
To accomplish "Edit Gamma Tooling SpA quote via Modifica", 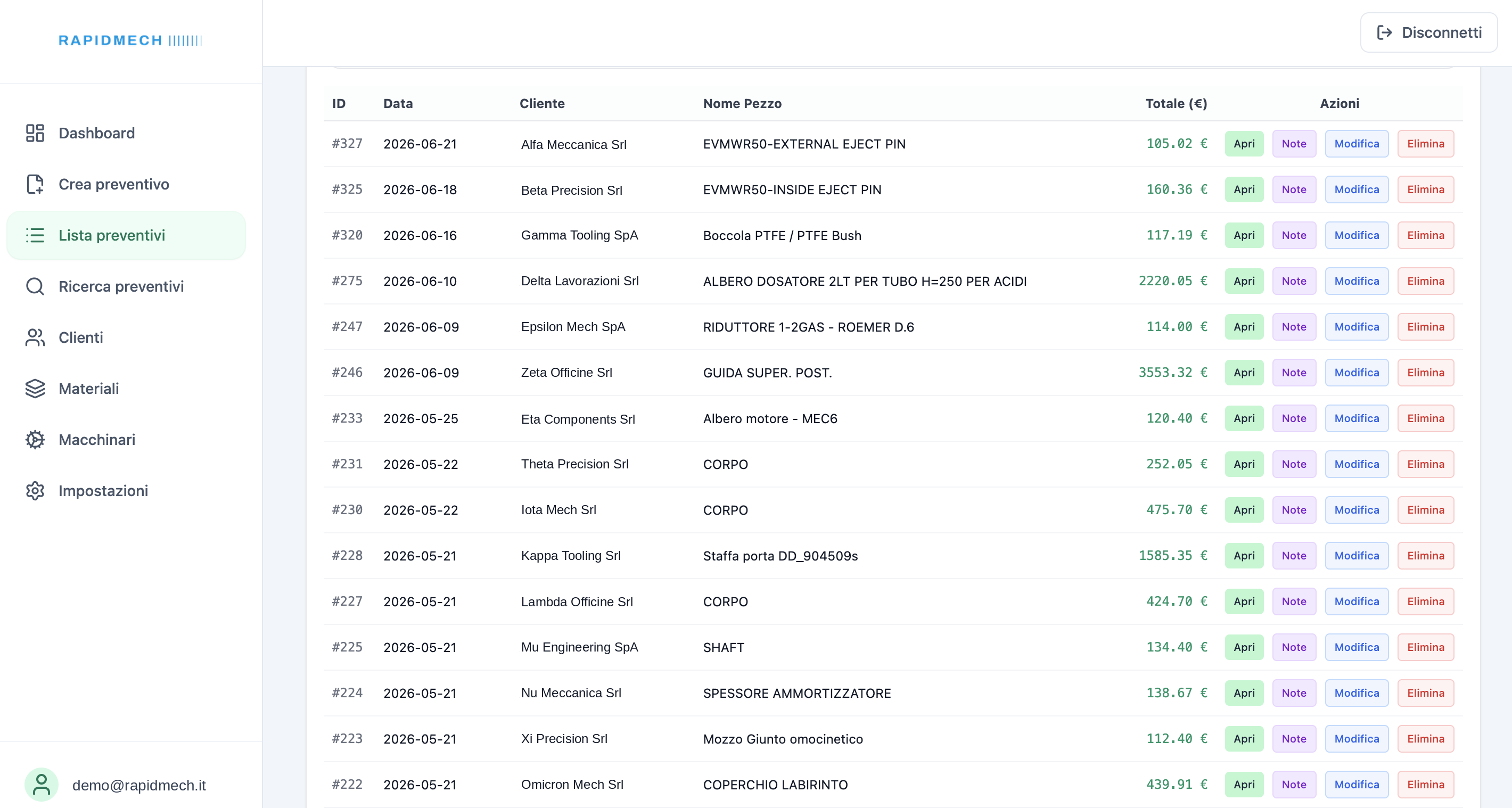I will coord(1357,235).
